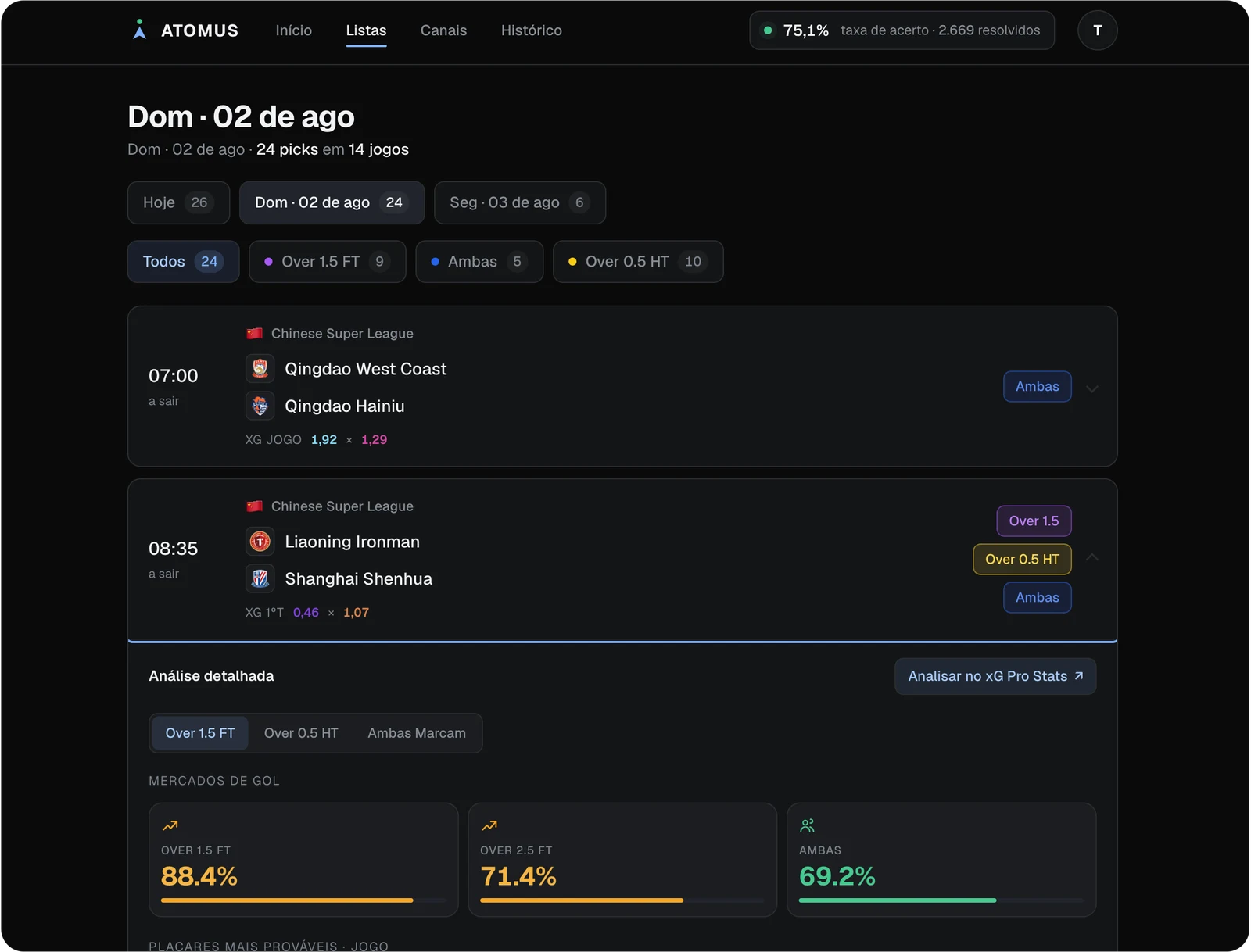
Task: Click trend icon on Over 2.5 FT card
Action: coord(489,825)
